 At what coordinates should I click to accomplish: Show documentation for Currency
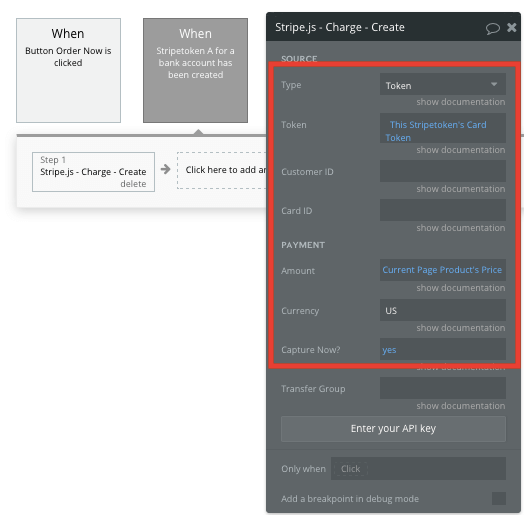pos(461,328)
